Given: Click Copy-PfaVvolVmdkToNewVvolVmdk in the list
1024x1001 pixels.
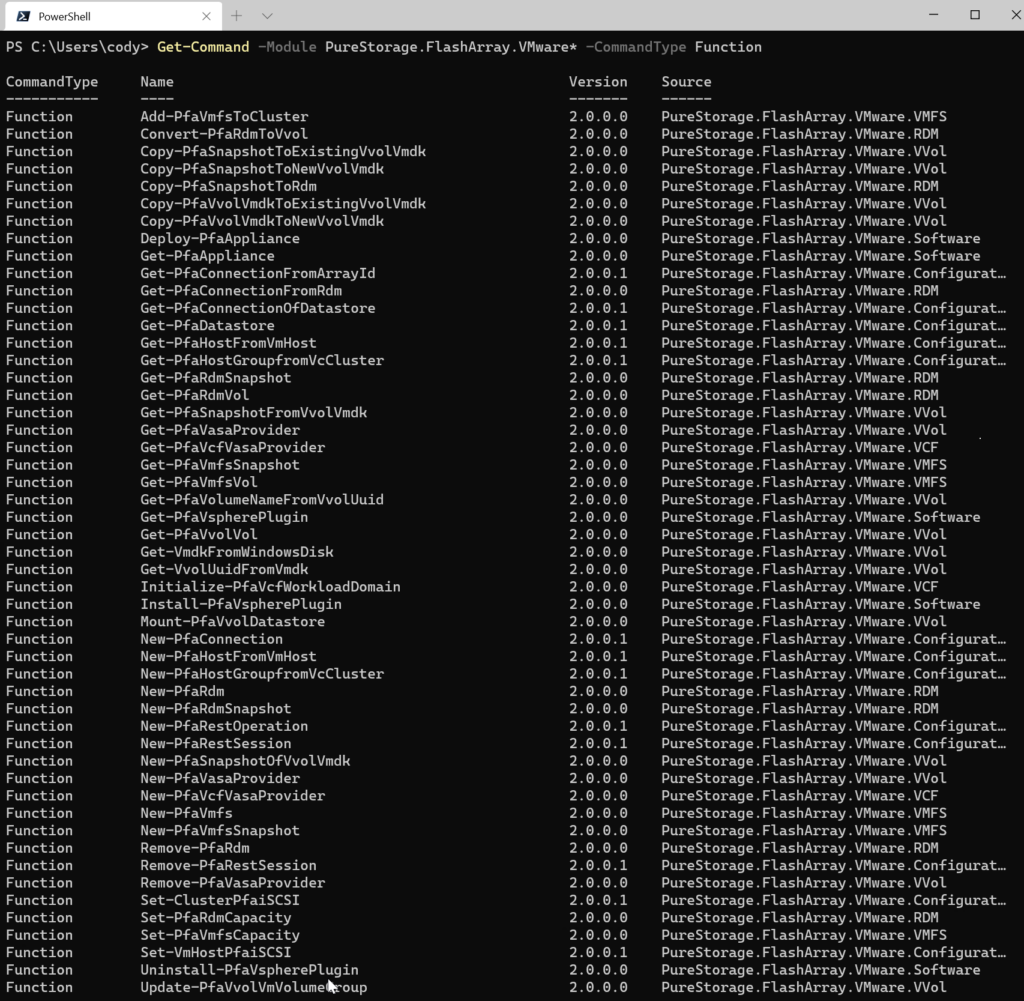Looking at the screenshot, I should 262,221.
